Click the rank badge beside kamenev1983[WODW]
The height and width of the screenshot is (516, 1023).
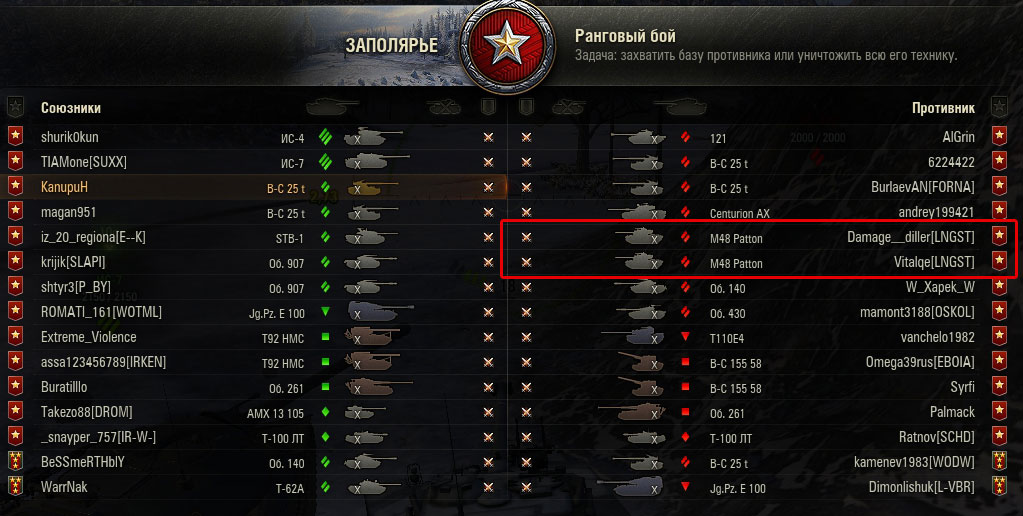(999, 462)
